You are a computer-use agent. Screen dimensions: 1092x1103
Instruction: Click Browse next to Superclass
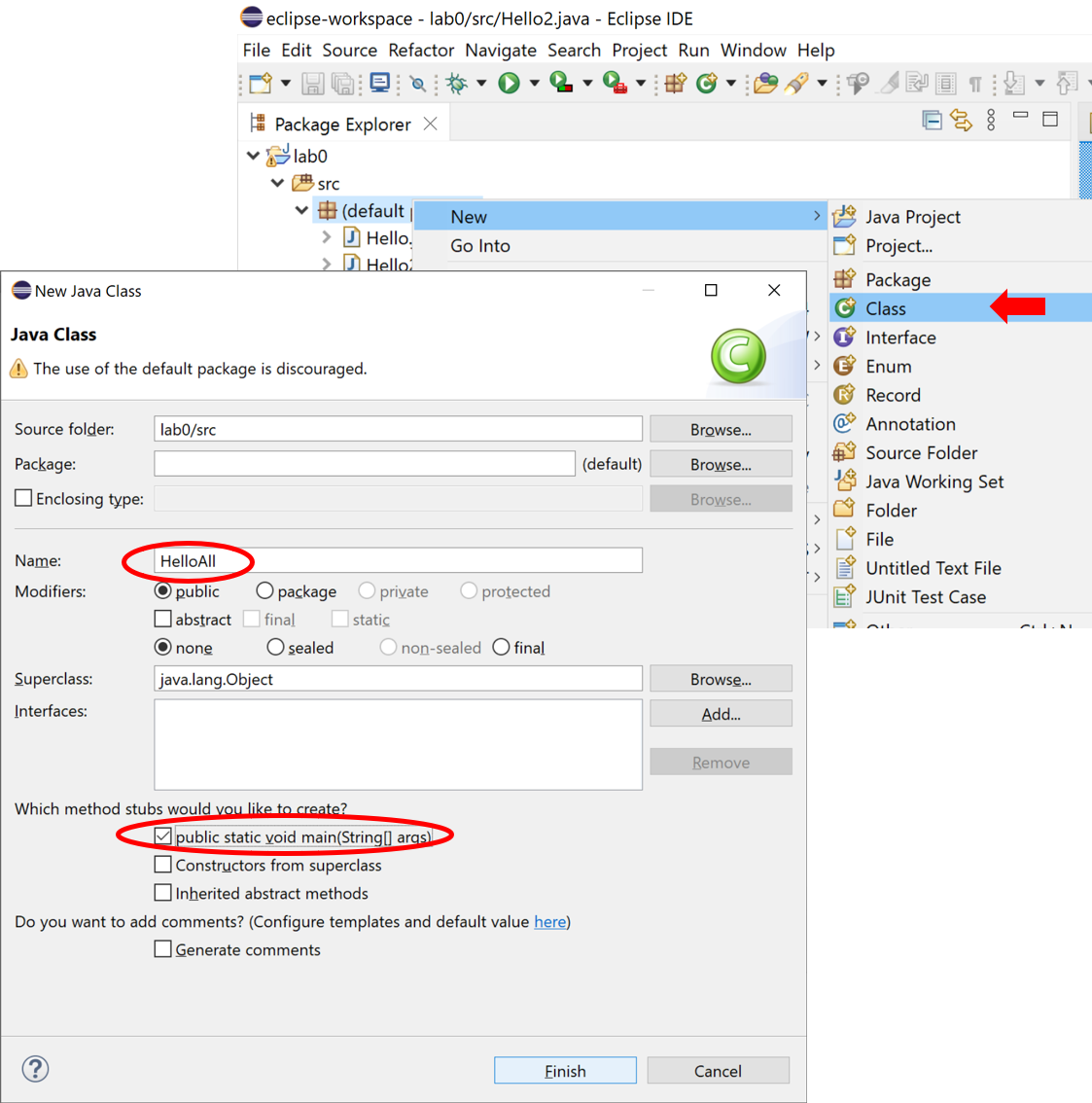coord(721,679)
